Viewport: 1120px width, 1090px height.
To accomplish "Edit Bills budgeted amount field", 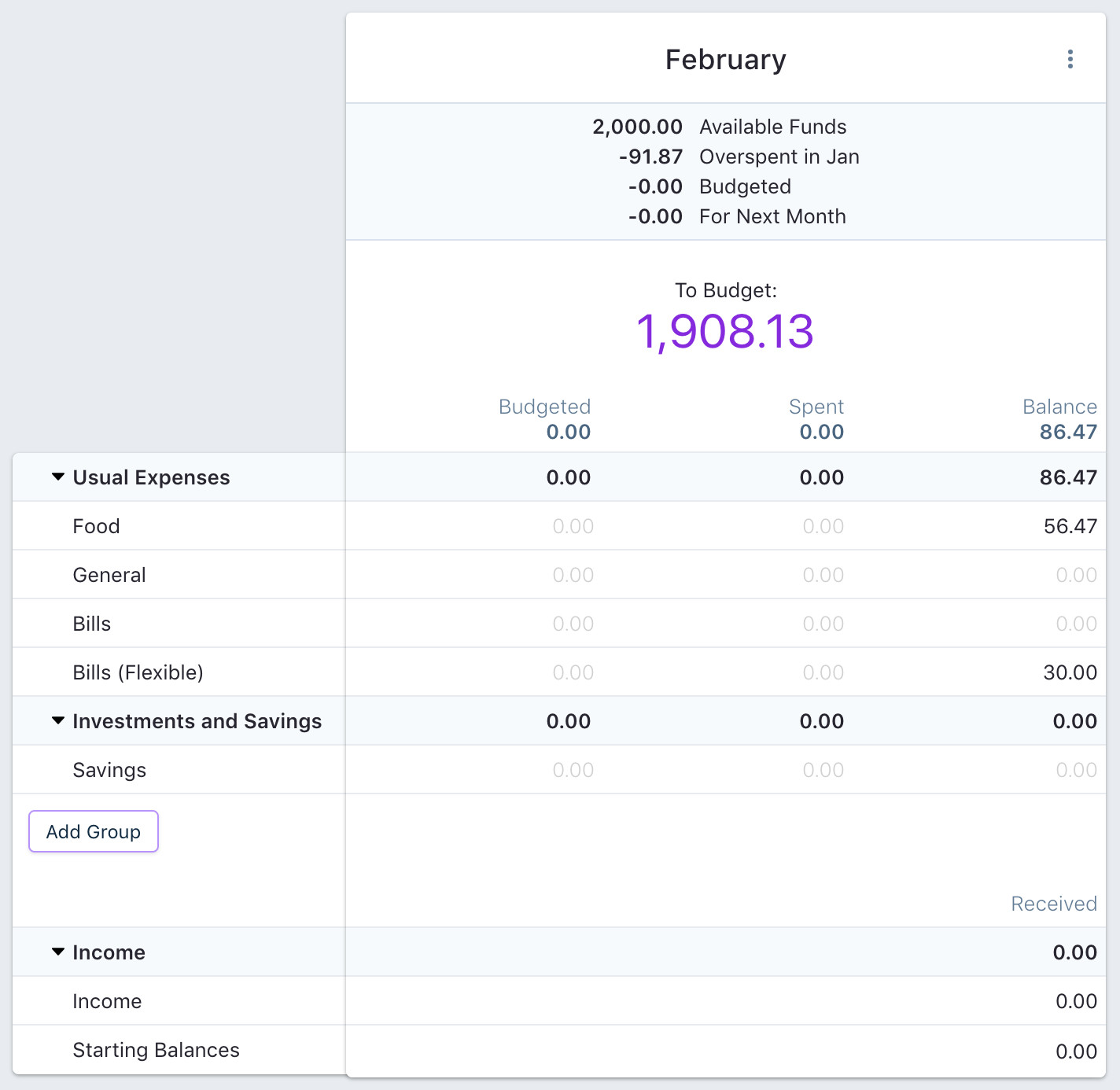I will click(x=573, y=624).
